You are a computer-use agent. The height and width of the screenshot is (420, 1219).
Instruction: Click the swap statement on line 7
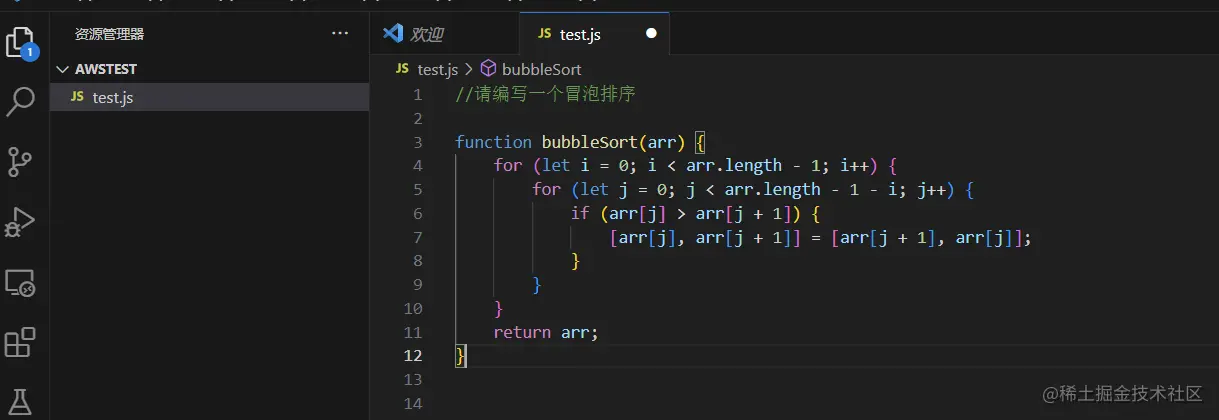click(820, 237)
